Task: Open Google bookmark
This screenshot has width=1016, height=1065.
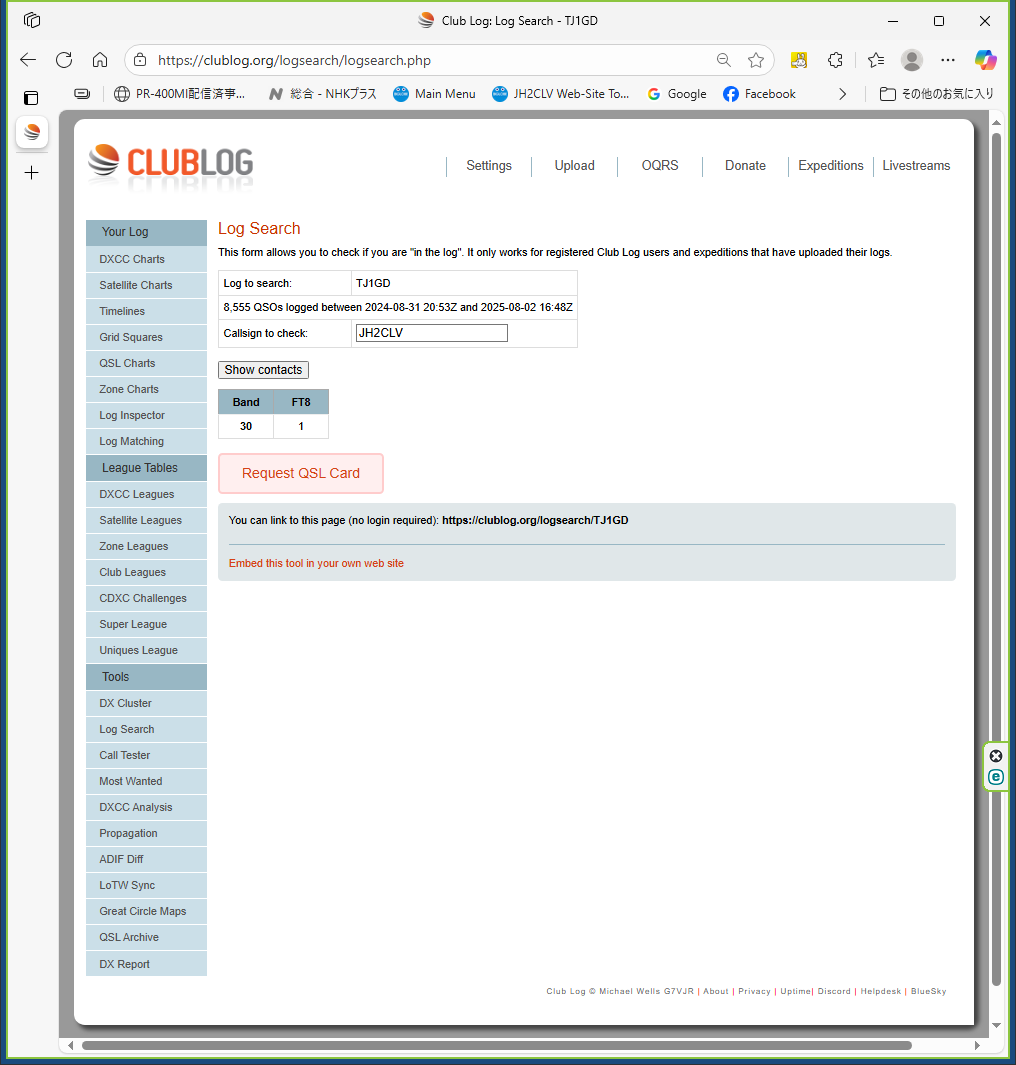Action: [677, 94]
